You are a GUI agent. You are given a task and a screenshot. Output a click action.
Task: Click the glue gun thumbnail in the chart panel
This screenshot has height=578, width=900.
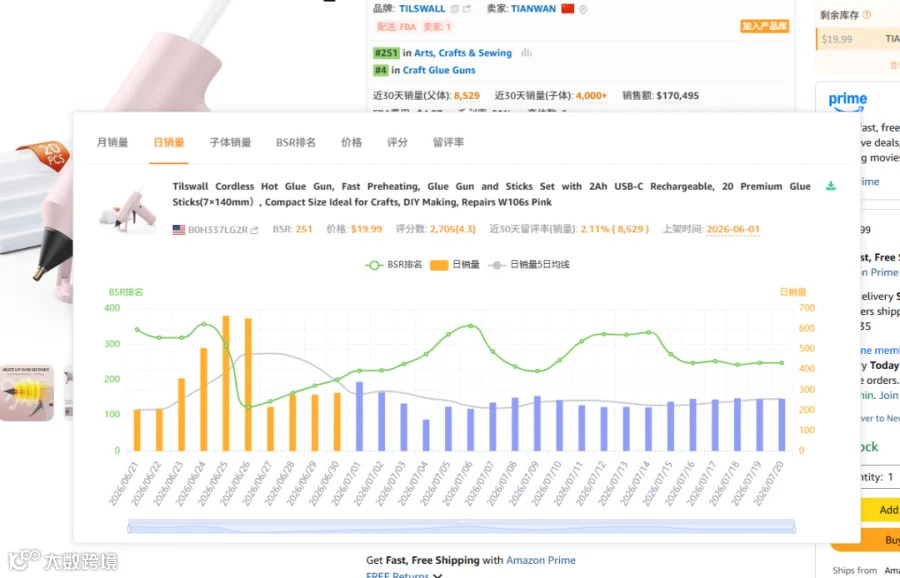pyautogui.click(x=129, y=209)
